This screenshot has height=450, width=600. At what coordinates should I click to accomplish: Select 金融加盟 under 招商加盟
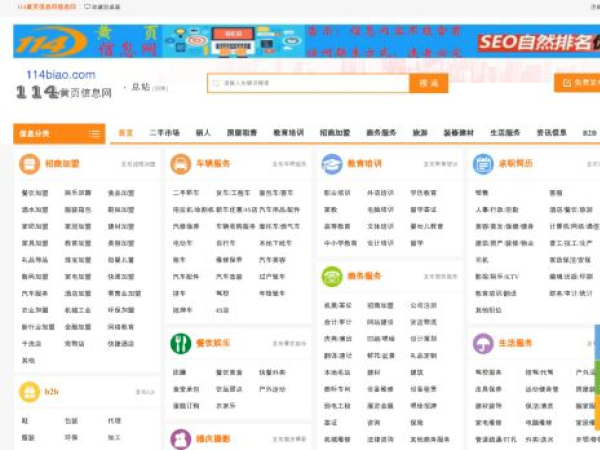click(78, 327)
